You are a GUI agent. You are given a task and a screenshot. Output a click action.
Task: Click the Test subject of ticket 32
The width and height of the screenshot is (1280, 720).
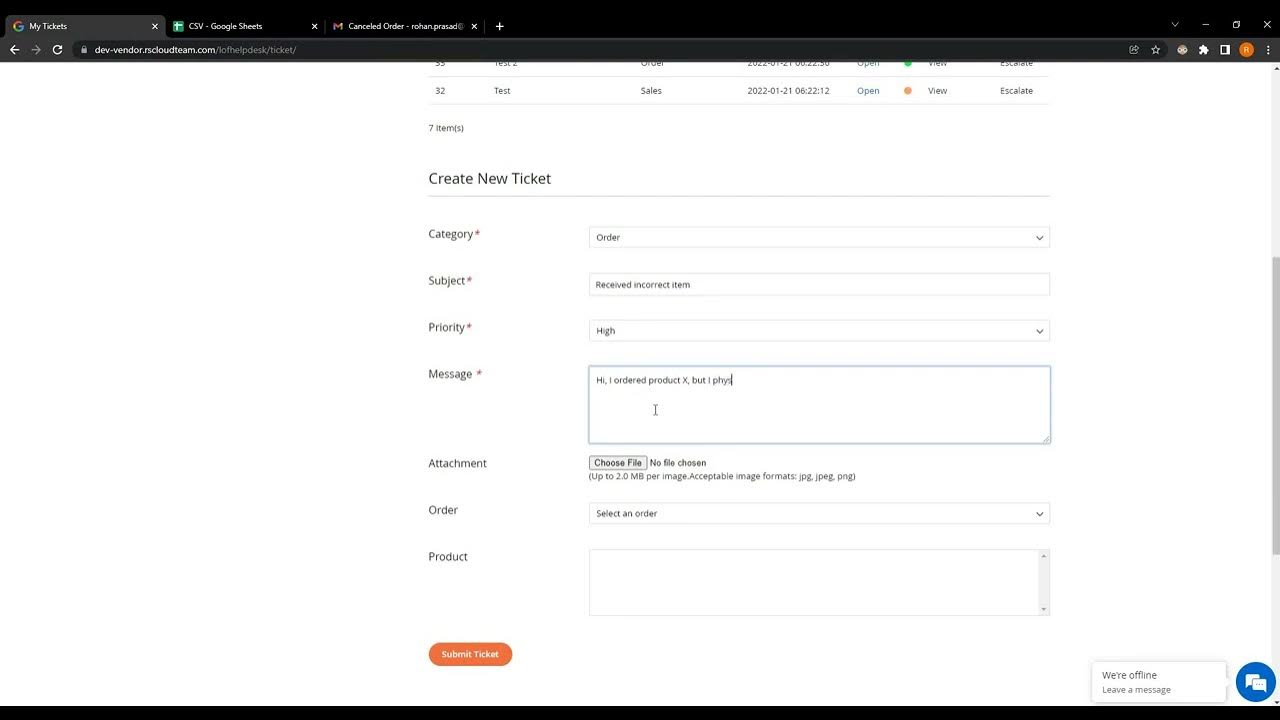[x=502, y=91]
